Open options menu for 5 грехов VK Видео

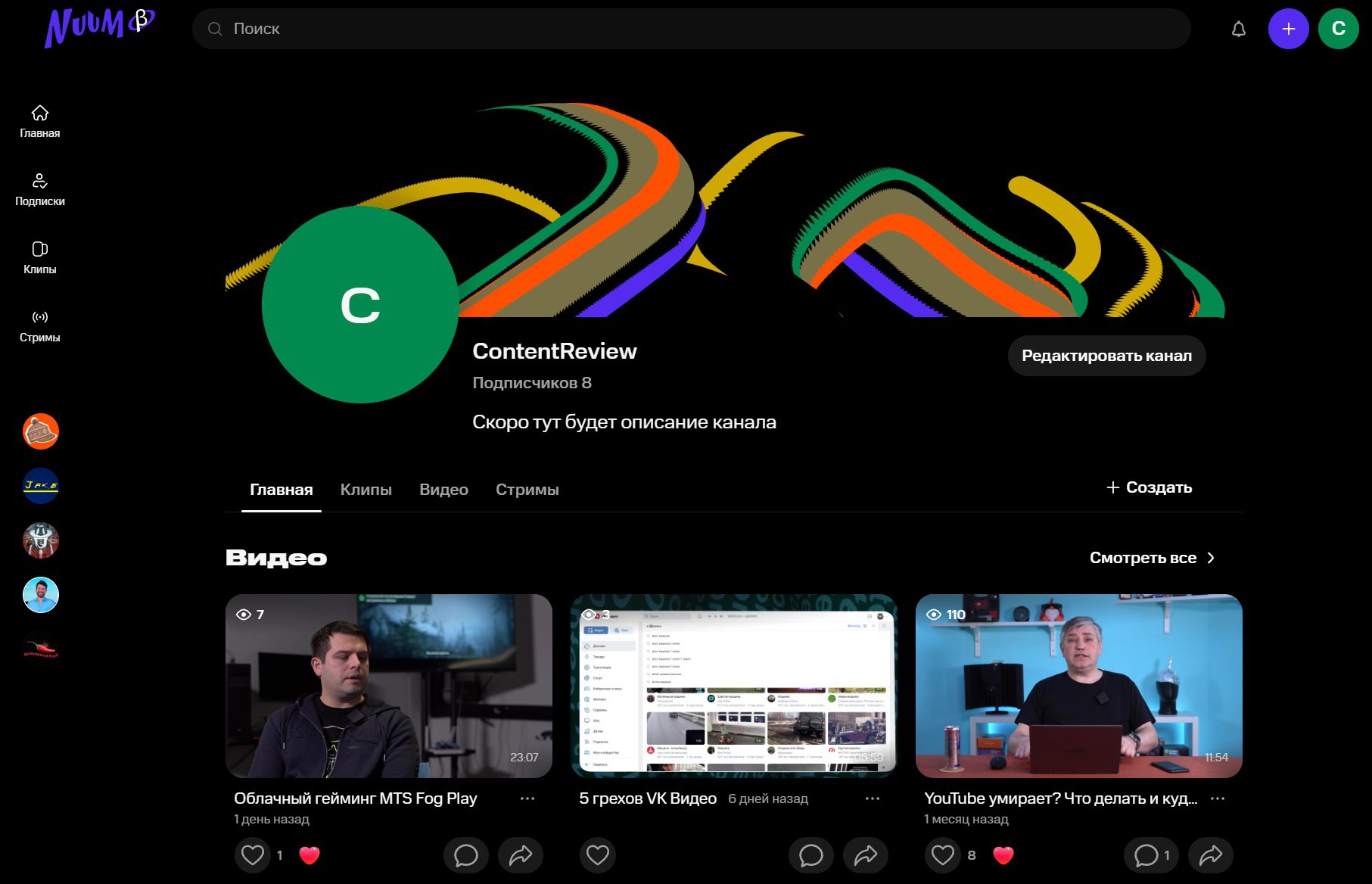(873, 798)
